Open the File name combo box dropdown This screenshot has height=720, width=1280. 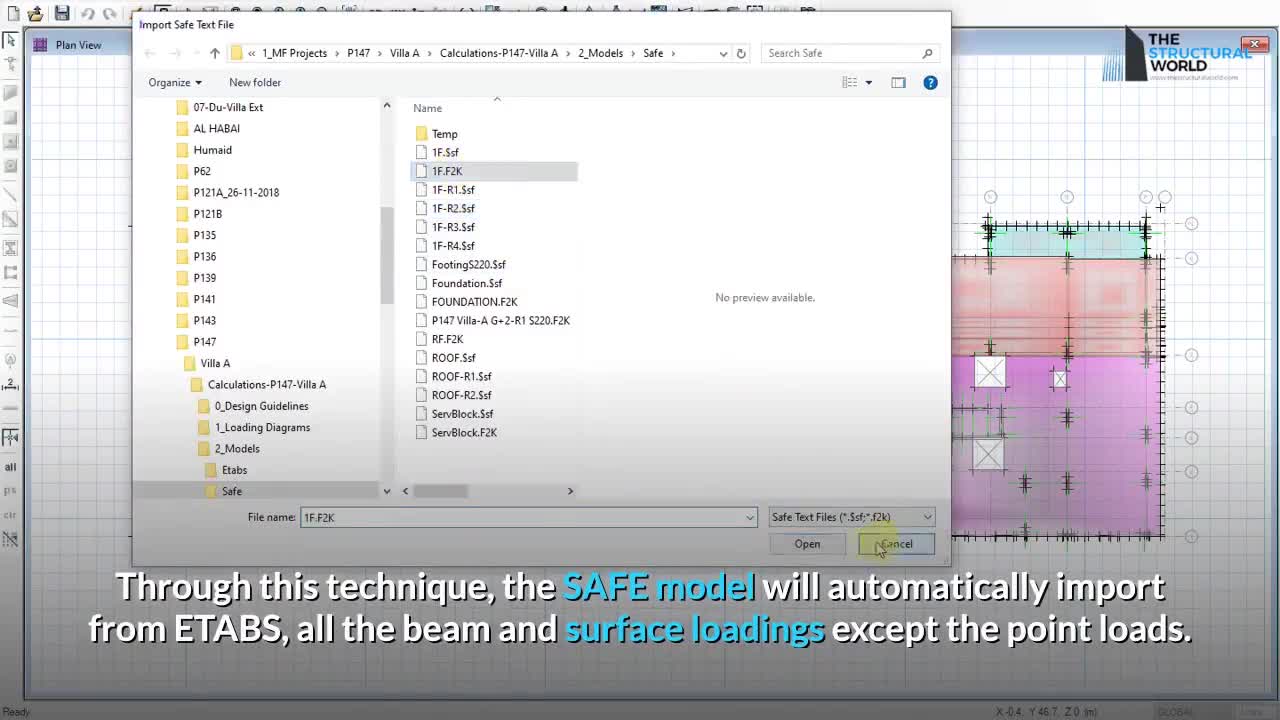(x=750, y=517)
